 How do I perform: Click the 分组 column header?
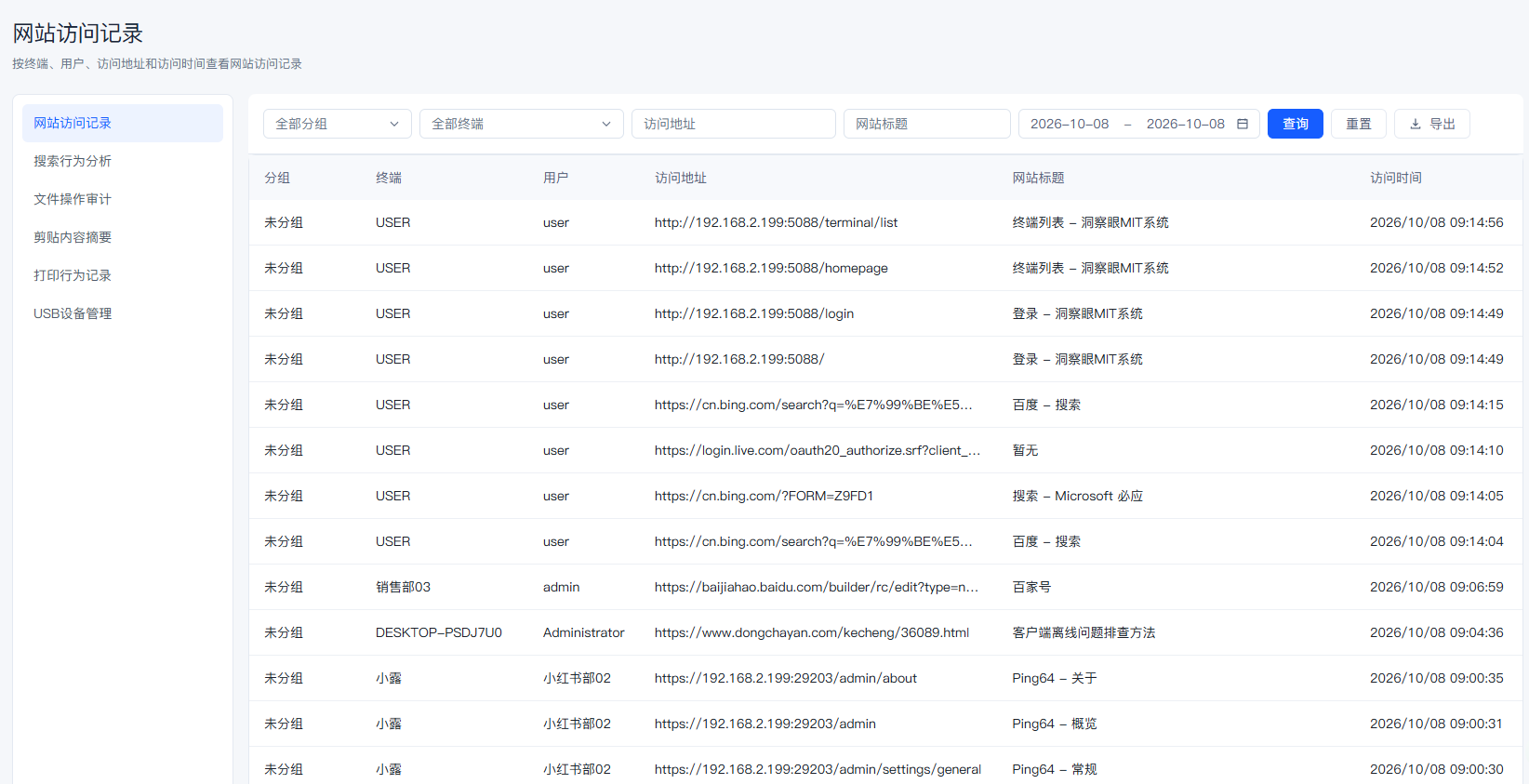point(277,178)
